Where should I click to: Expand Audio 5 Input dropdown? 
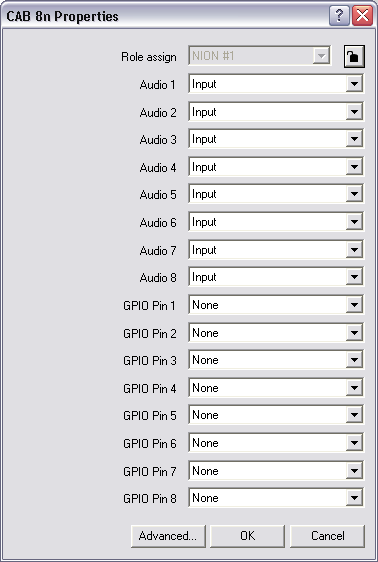tap(354, 194)
